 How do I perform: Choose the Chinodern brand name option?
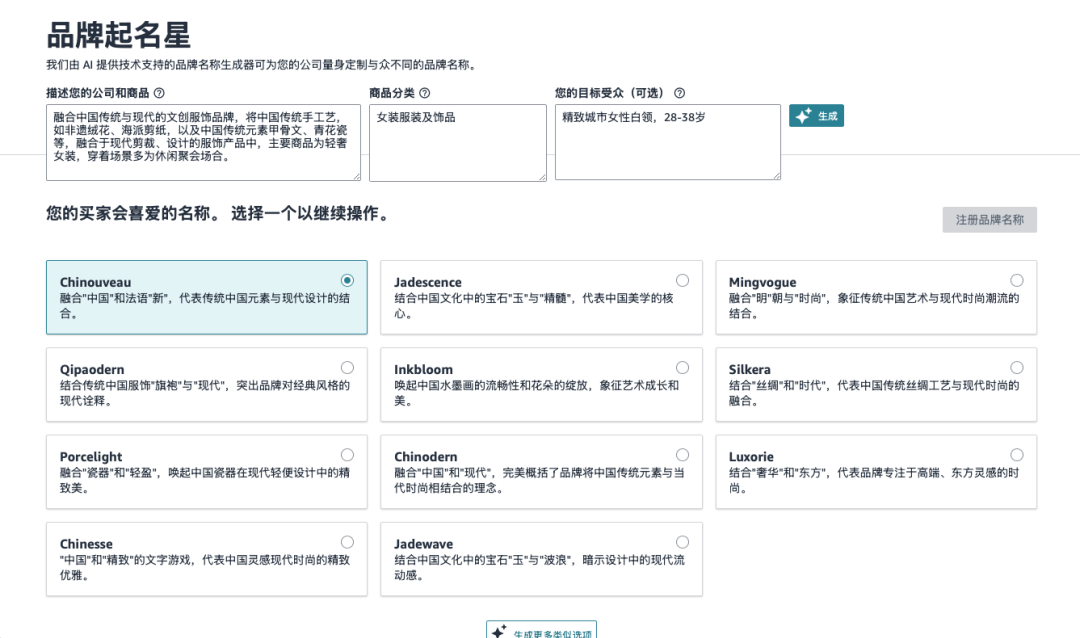(x=683, y=454)
